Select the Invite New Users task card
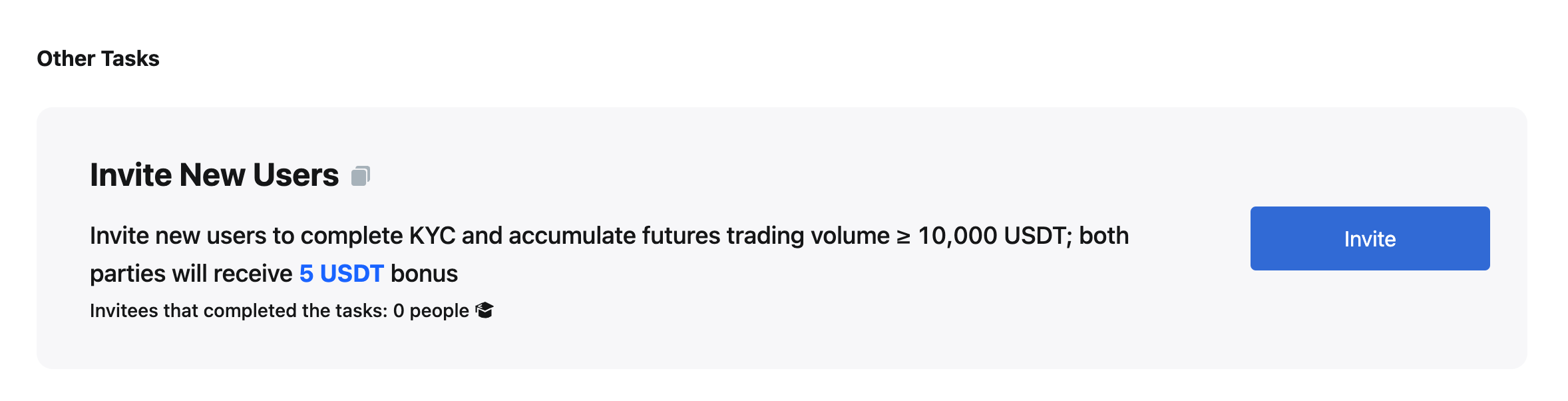1568x401 pixels. pos(782,238)
